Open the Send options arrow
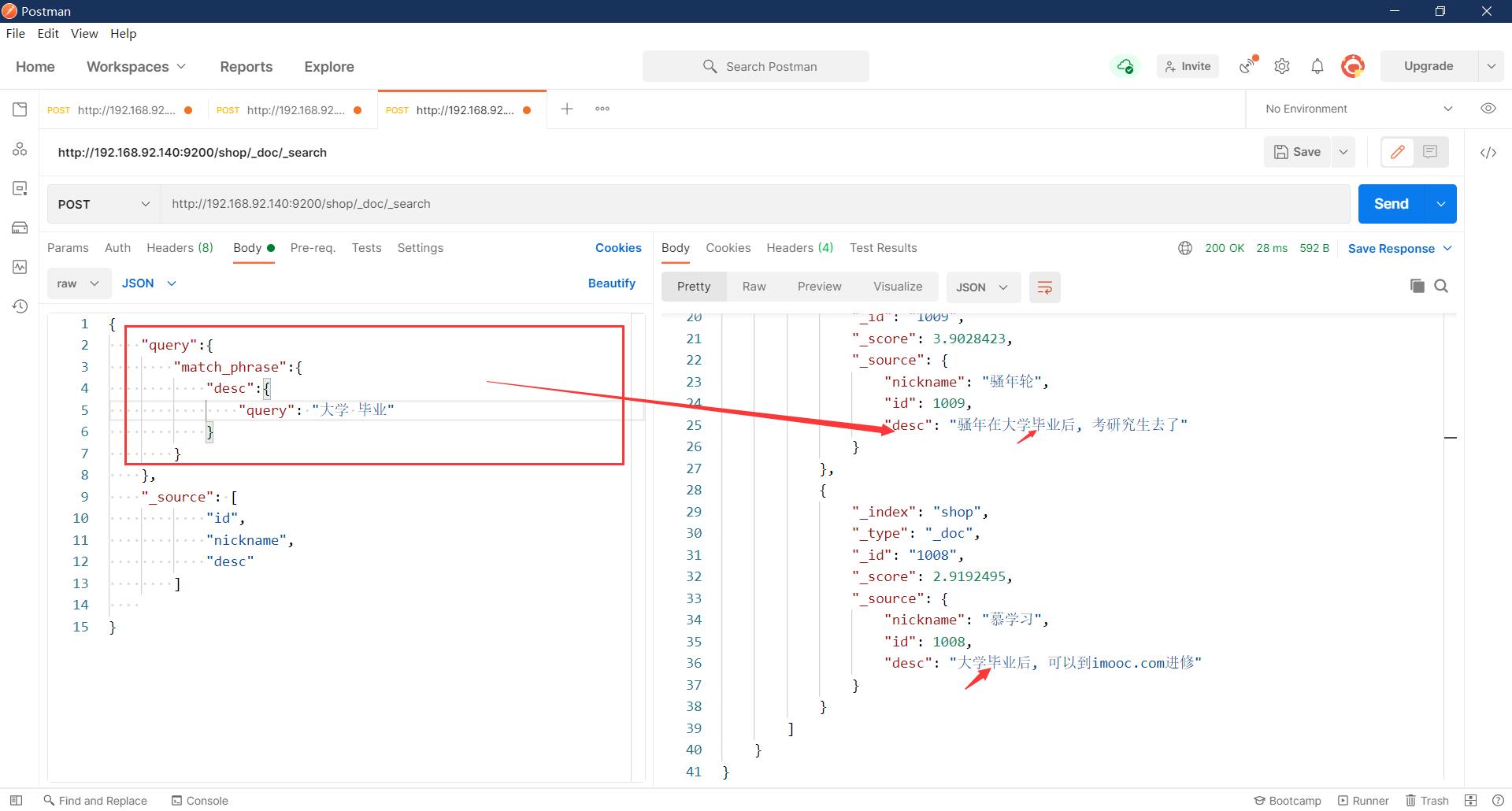Viewport: 1512px width, 811px height. [x=1440, y=204]
